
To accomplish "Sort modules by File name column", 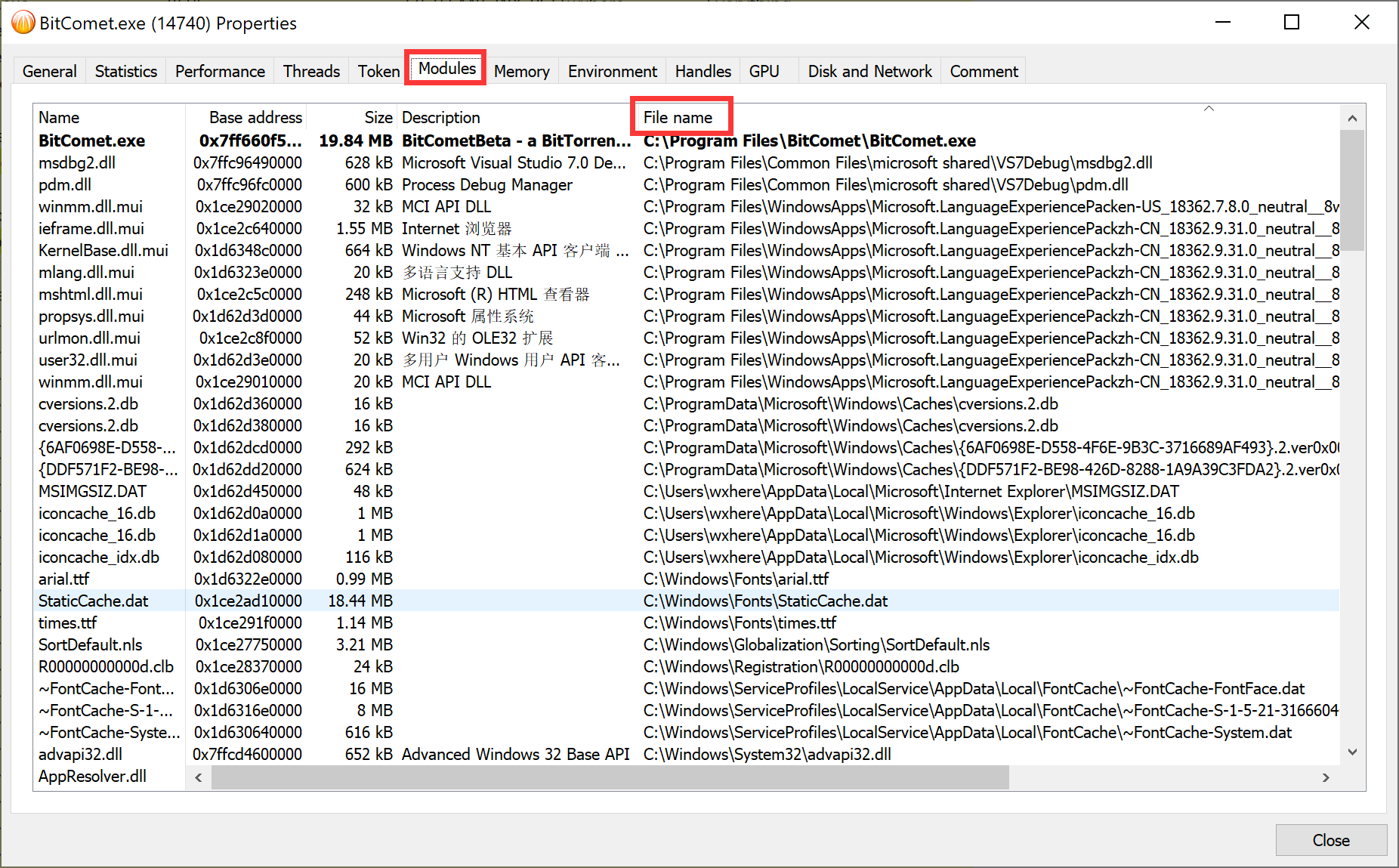I will 678,118.
